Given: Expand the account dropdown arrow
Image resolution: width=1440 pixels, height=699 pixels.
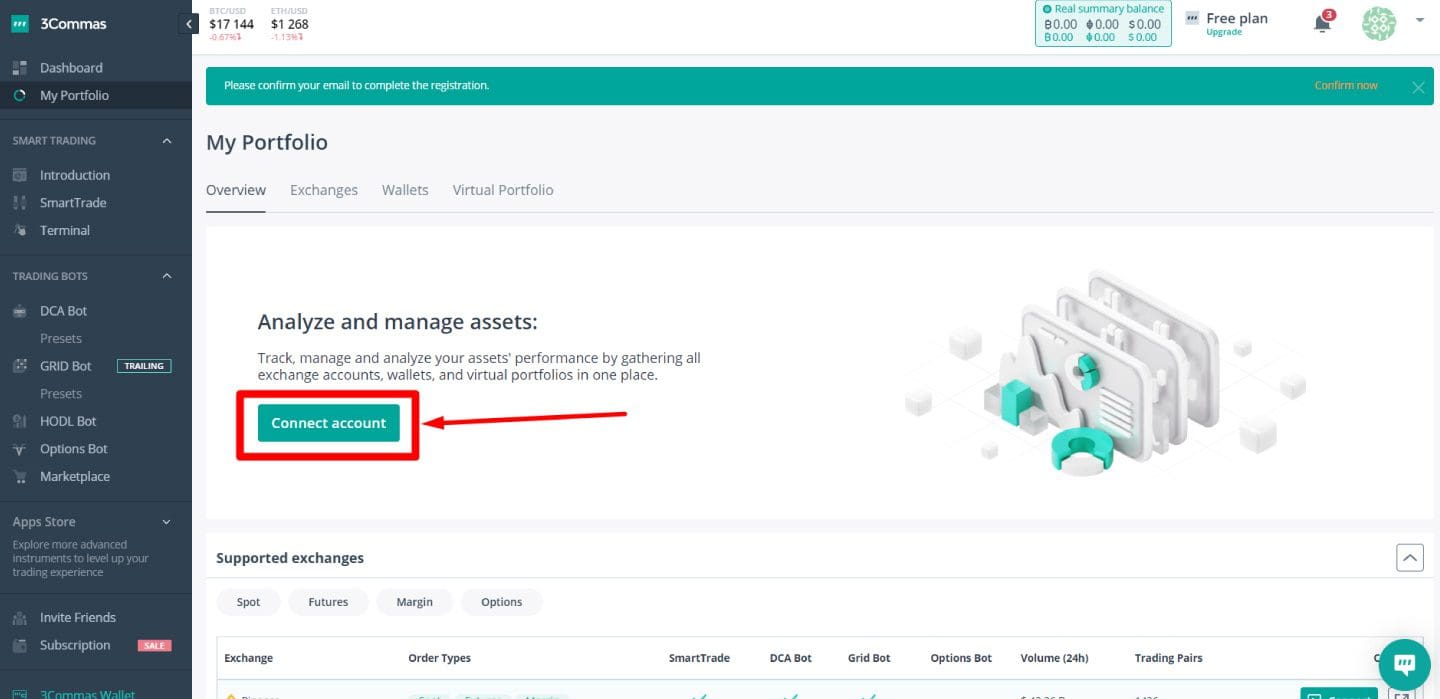Looking at the screenshot, I should click(x=1420, y=19).
